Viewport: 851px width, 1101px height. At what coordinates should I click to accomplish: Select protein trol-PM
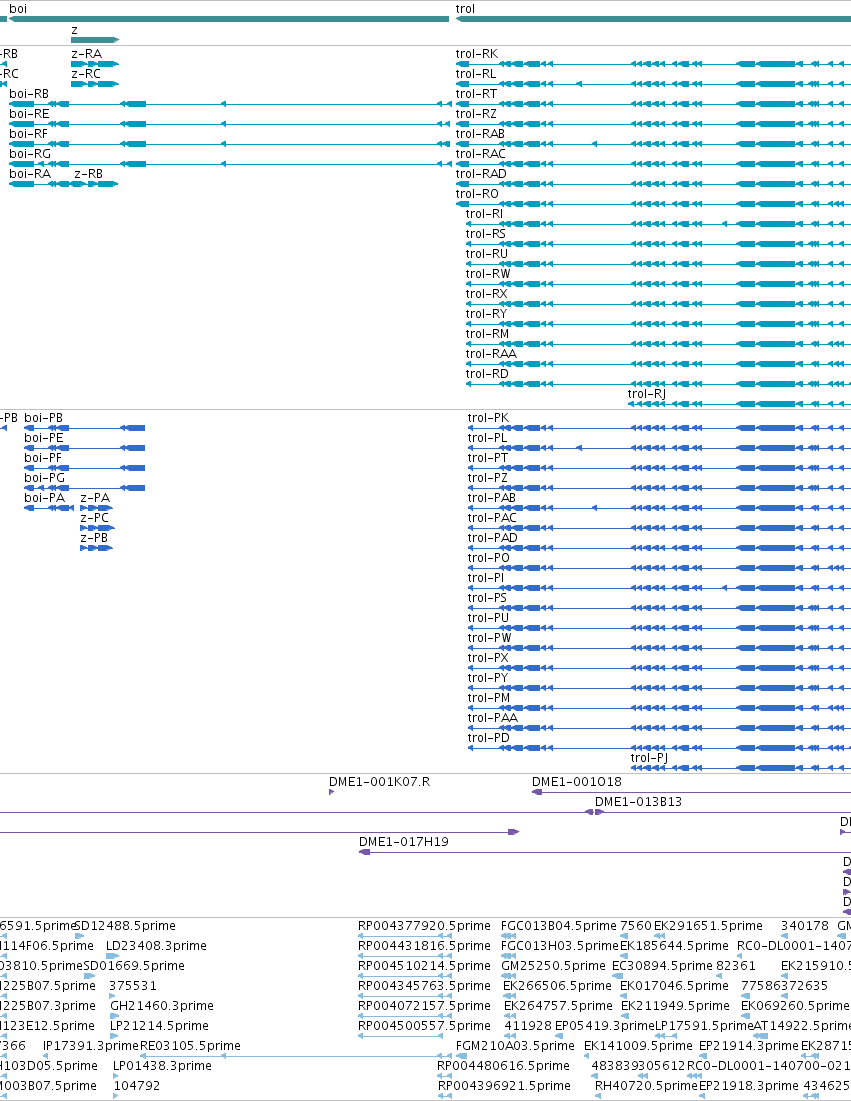pos(659,708)
